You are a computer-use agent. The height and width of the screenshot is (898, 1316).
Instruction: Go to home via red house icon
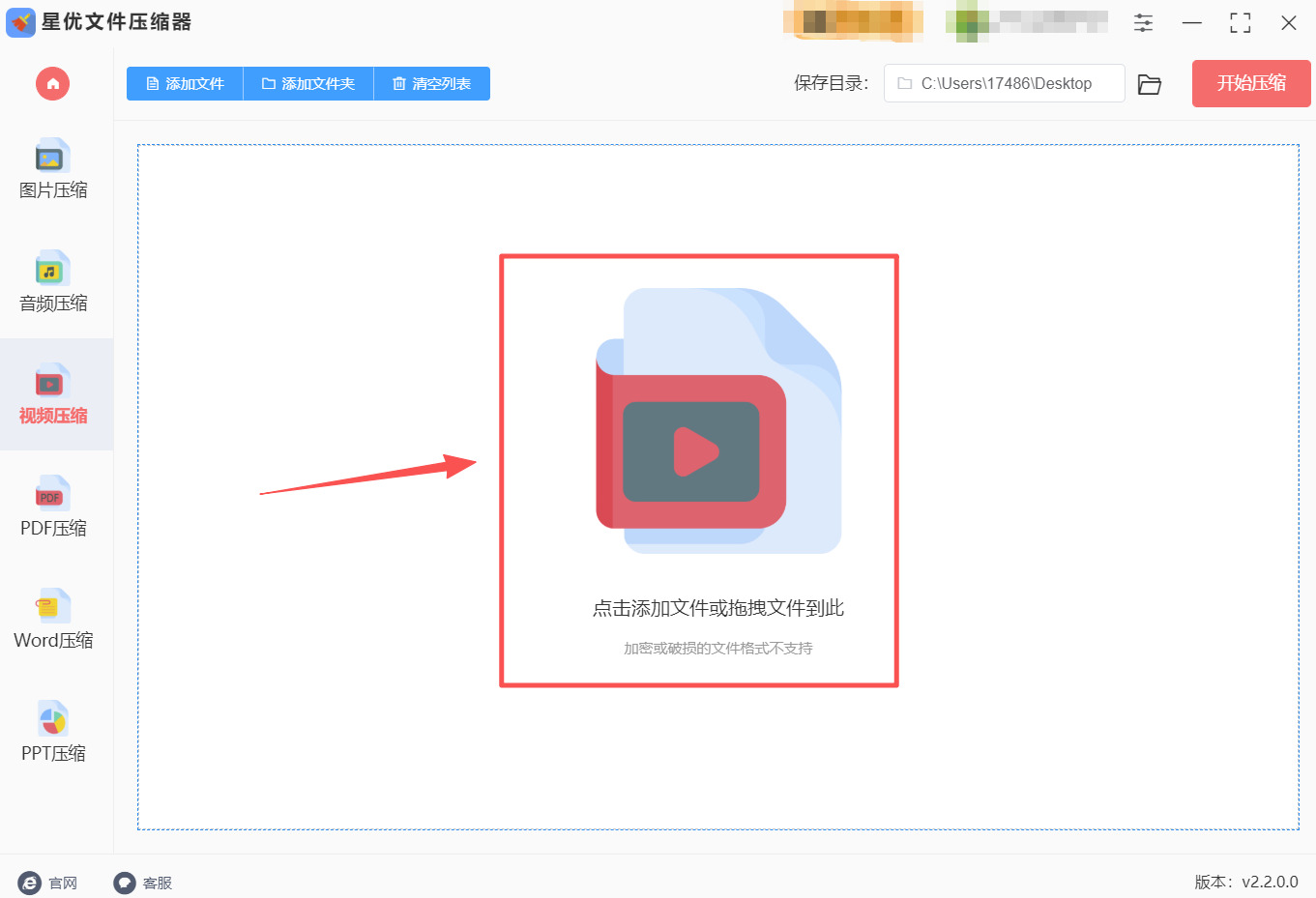coord(52,84)
